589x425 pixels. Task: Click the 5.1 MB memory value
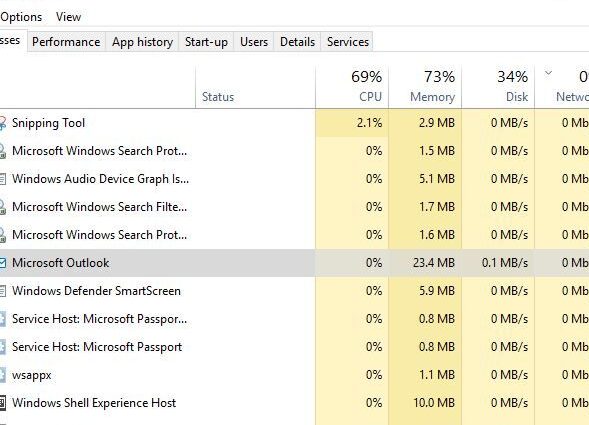437,179
